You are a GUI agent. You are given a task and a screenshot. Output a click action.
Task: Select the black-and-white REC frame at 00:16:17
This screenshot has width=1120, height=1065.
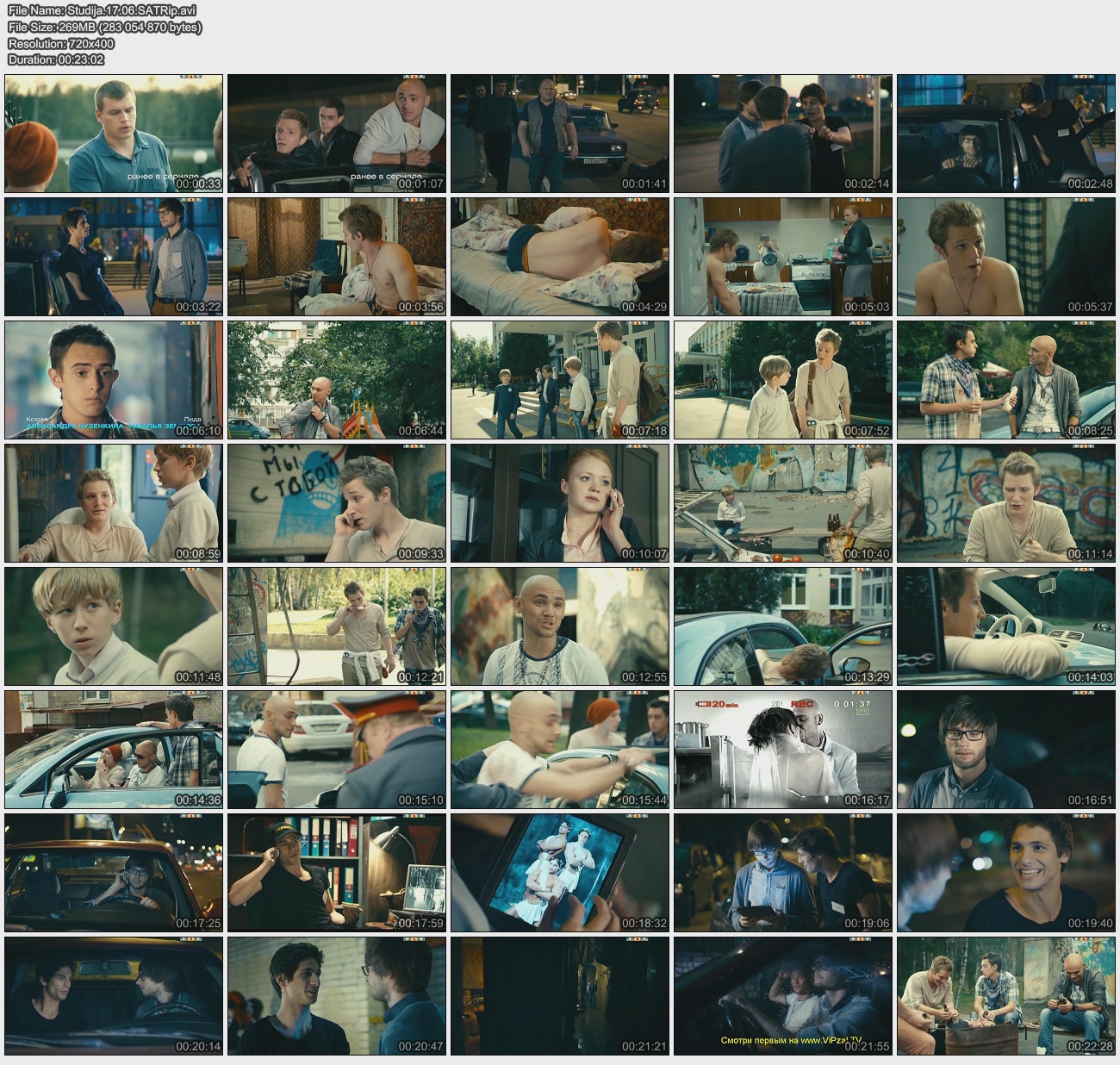(x=782, y=750)
